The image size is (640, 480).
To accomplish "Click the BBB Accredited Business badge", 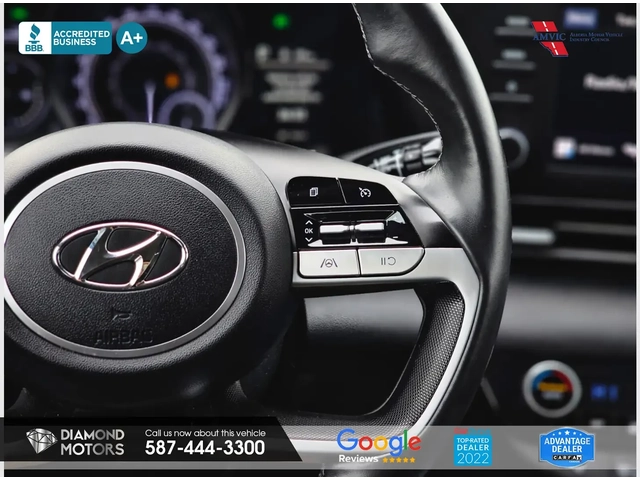I will click(x=65, y=38).
